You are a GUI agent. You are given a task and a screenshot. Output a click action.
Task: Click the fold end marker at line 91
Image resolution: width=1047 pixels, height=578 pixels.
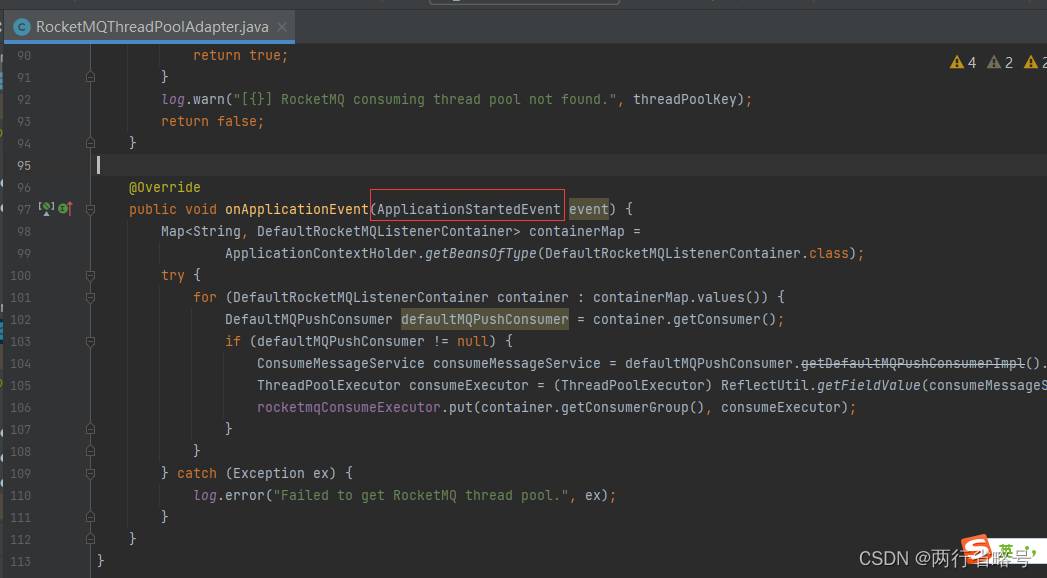tap(90, 77)
